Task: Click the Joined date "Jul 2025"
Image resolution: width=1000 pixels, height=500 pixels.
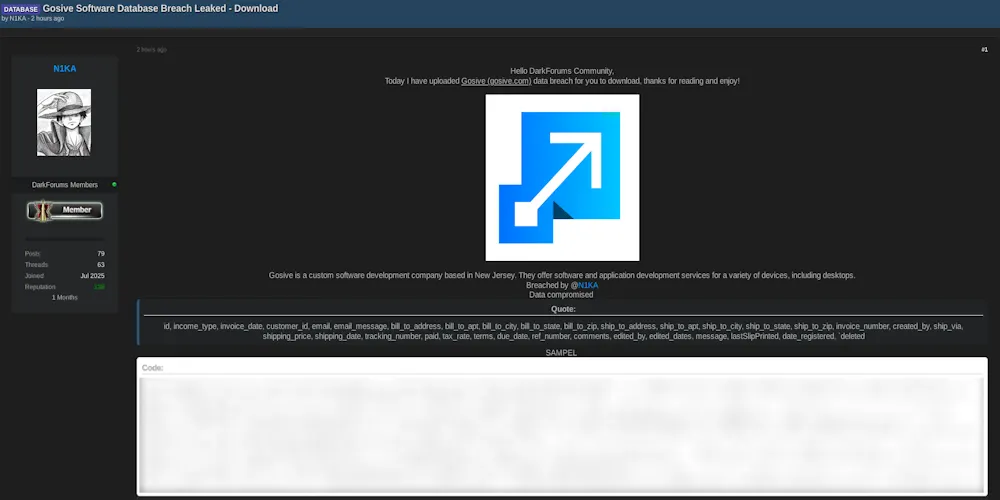Action: pos(92,276)
